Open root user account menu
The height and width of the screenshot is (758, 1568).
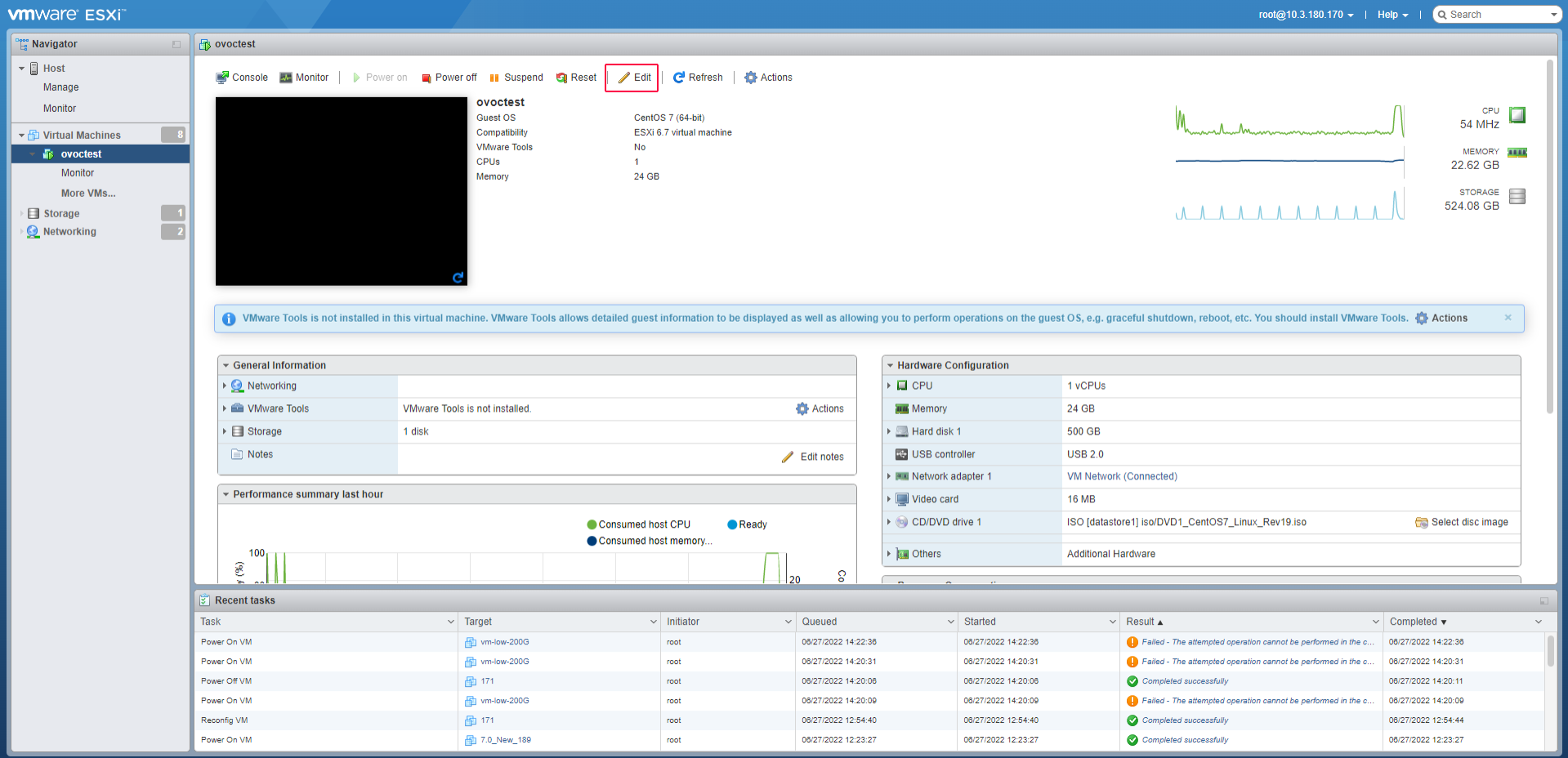[x=1305, y=15]
